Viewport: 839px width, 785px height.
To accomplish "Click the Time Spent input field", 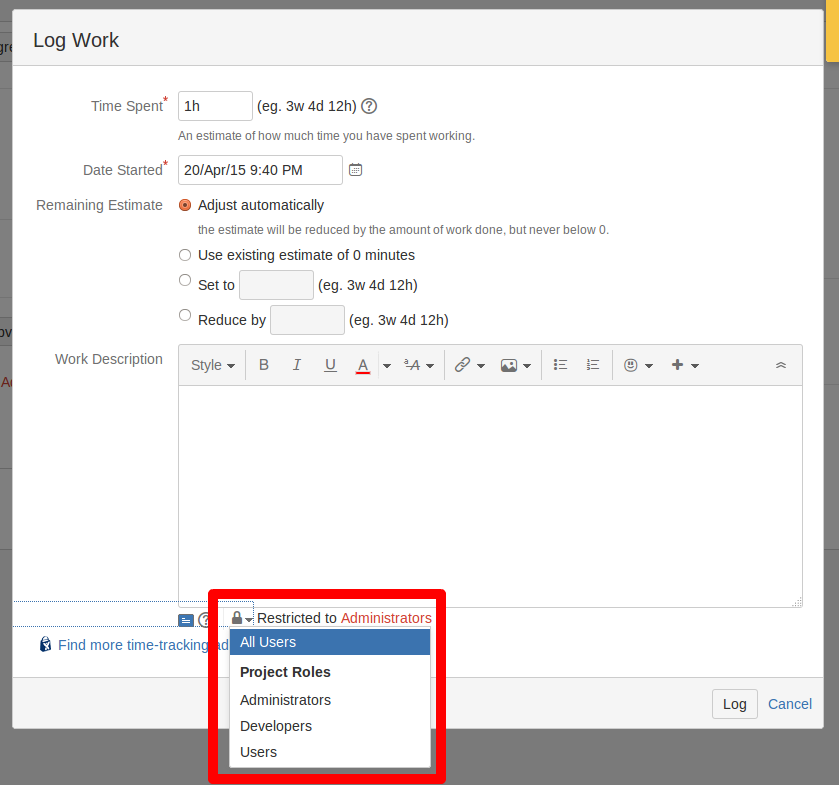I will (x=215, y=106).
